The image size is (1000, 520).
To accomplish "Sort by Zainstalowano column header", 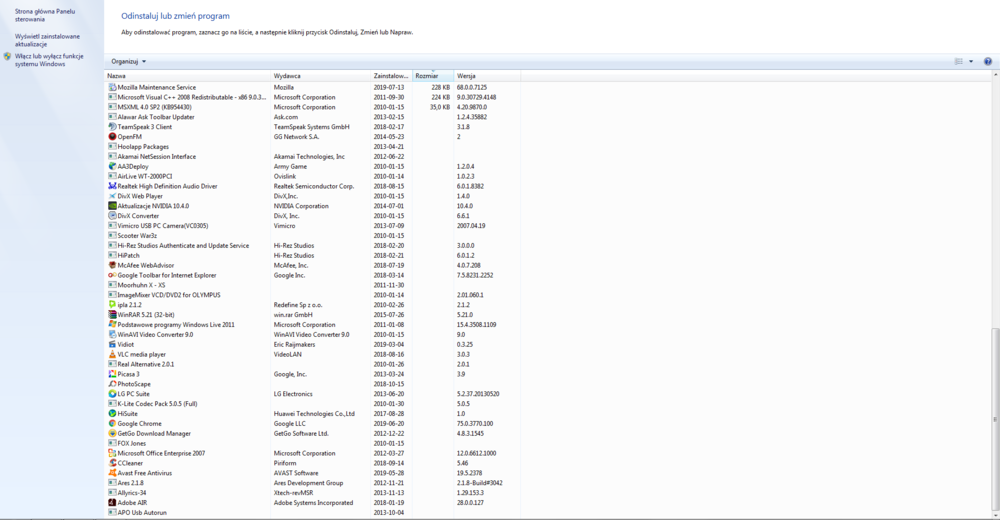I will [392, 76].
